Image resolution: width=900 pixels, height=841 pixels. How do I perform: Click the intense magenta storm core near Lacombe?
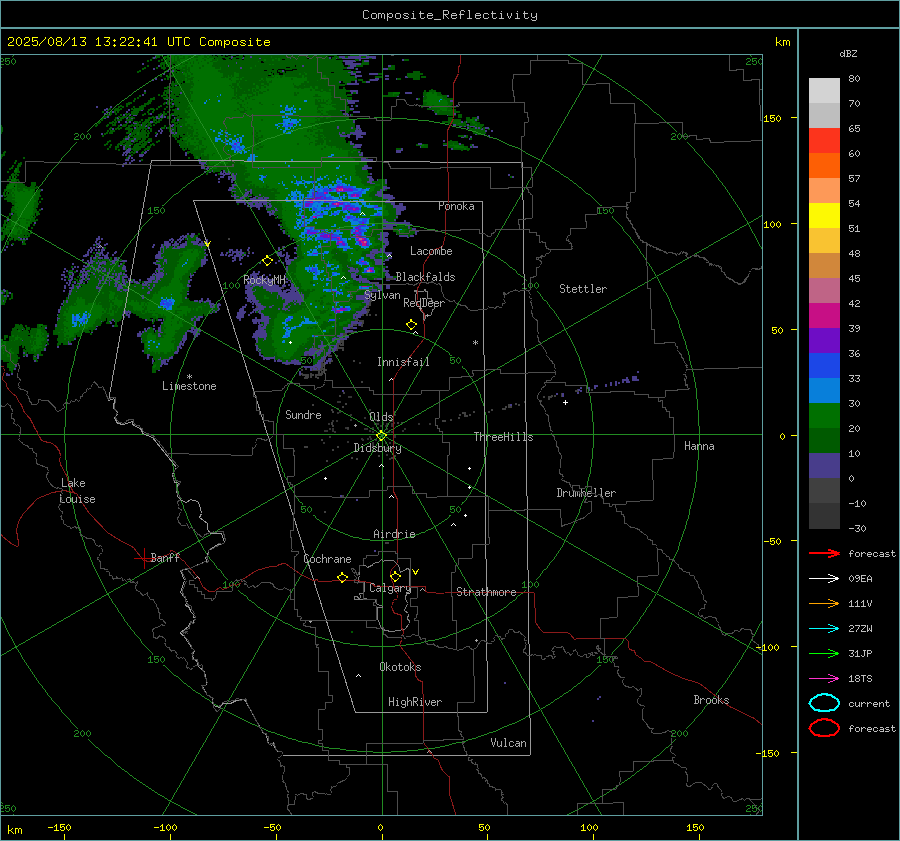[x=362, y=240]
